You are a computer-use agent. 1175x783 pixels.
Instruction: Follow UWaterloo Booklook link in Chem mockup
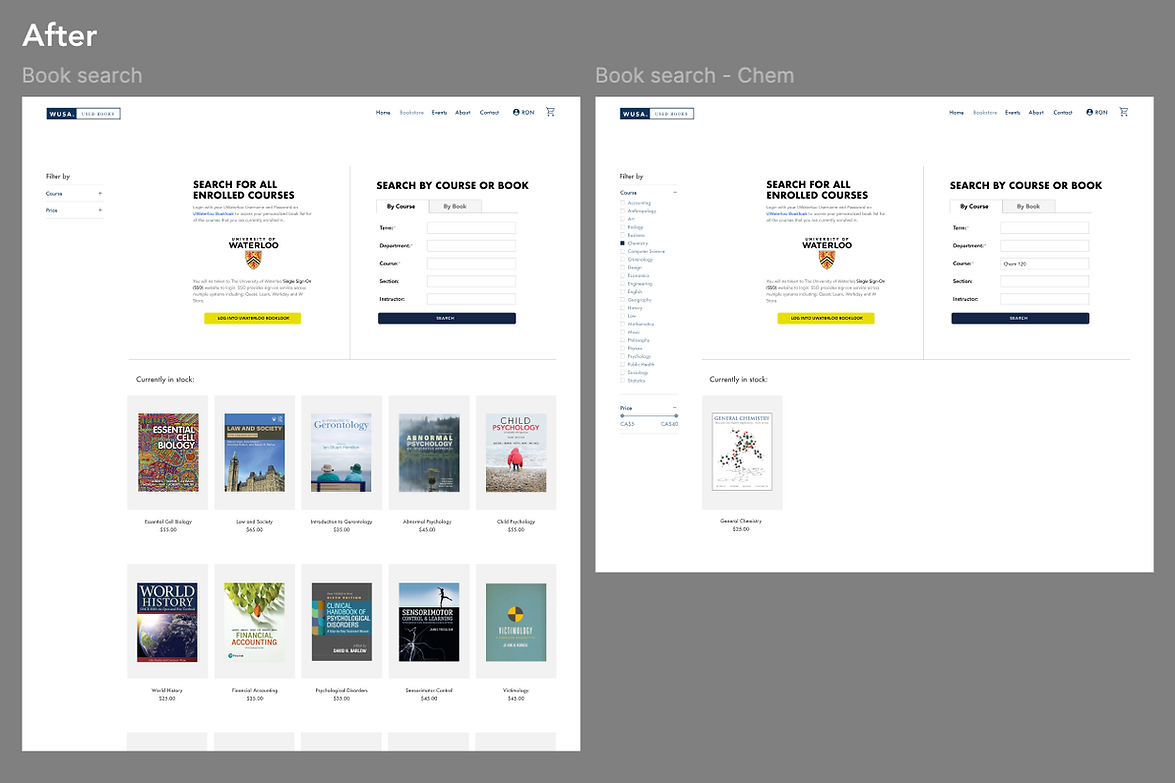pyautogui.click(x=787, y=214)
